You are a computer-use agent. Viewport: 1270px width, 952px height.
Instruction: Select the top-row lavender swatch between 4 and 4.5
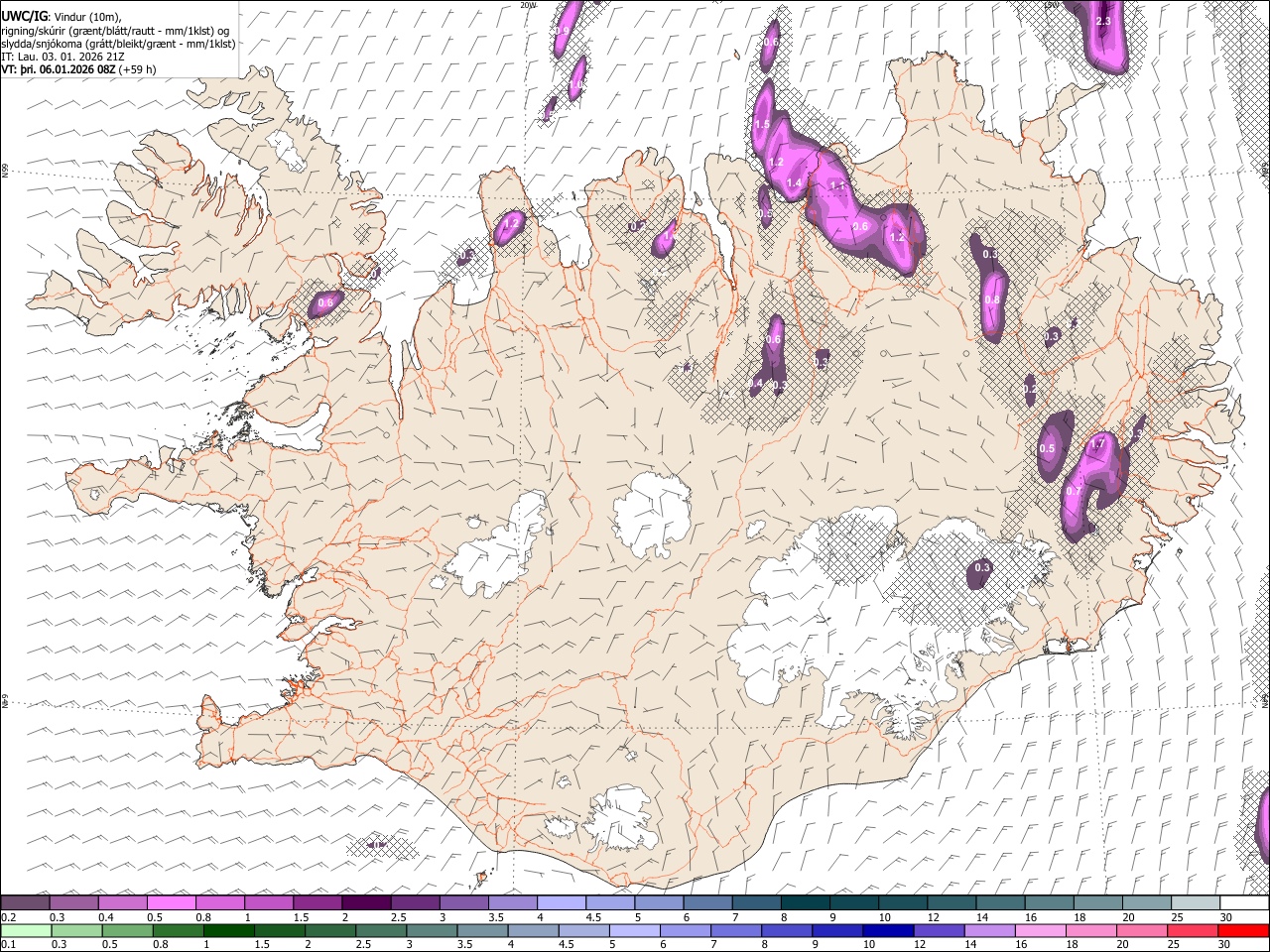coord(562,903)
